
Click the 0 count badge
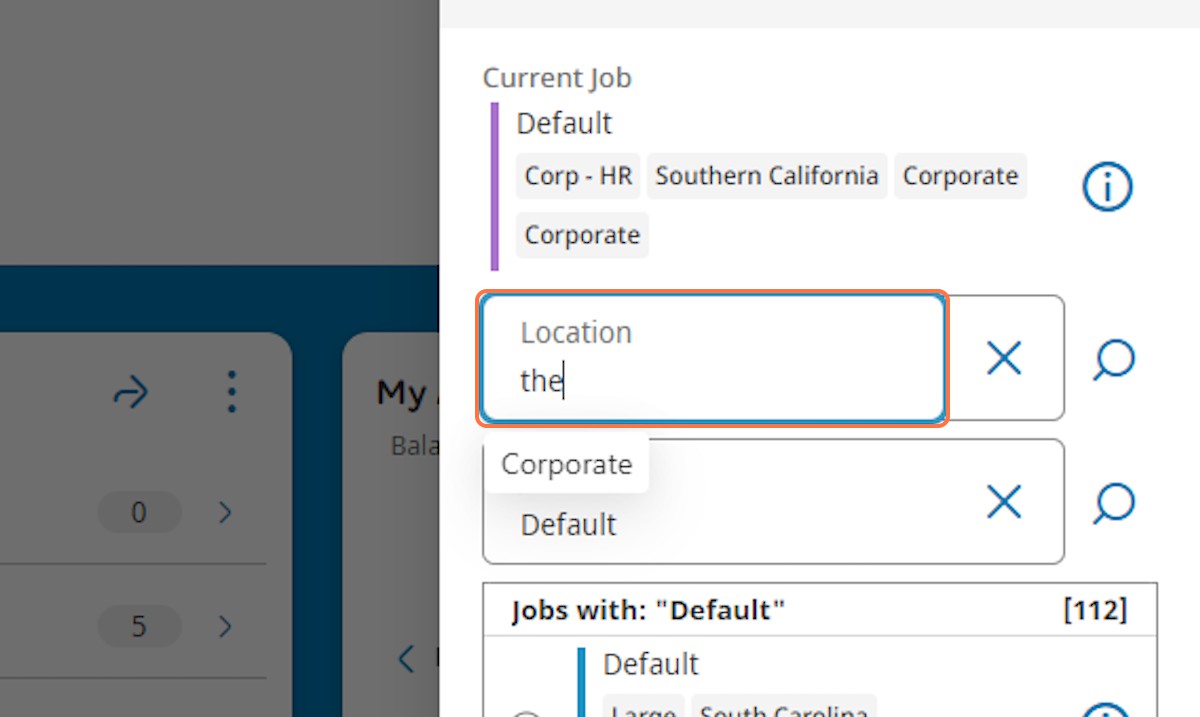139,513
